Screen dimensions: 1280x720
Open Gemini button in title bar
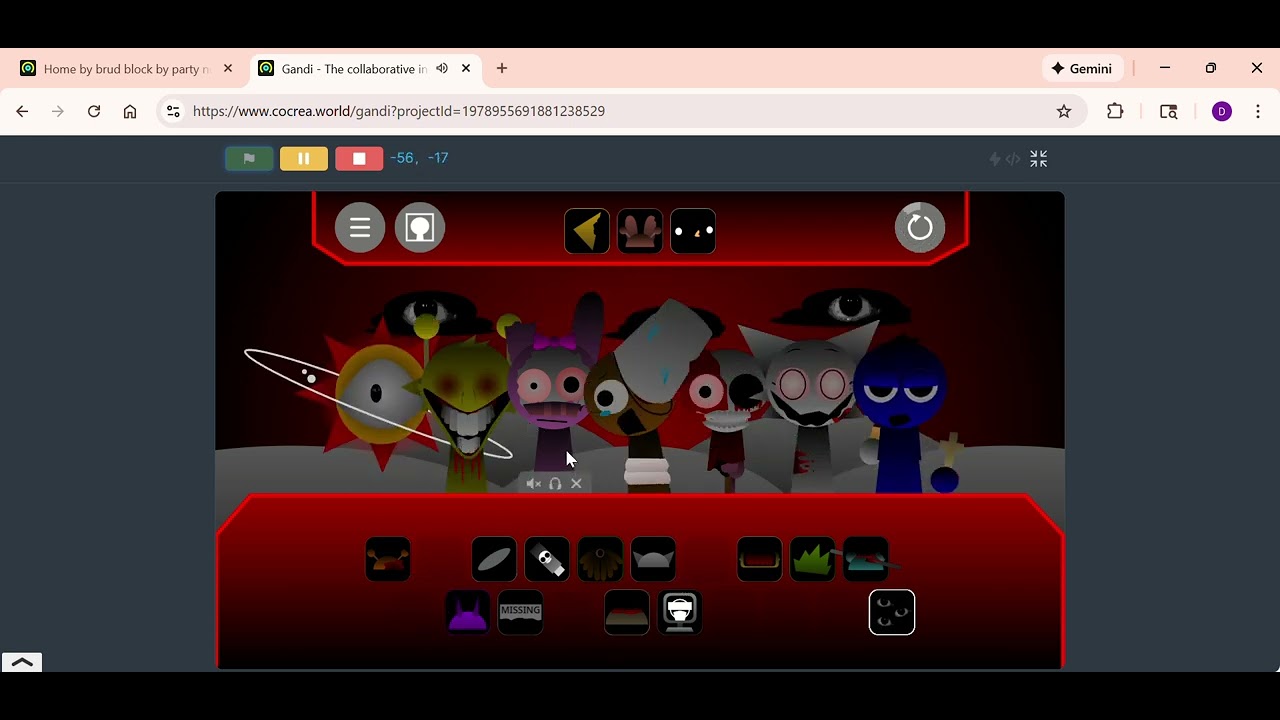1082,69
